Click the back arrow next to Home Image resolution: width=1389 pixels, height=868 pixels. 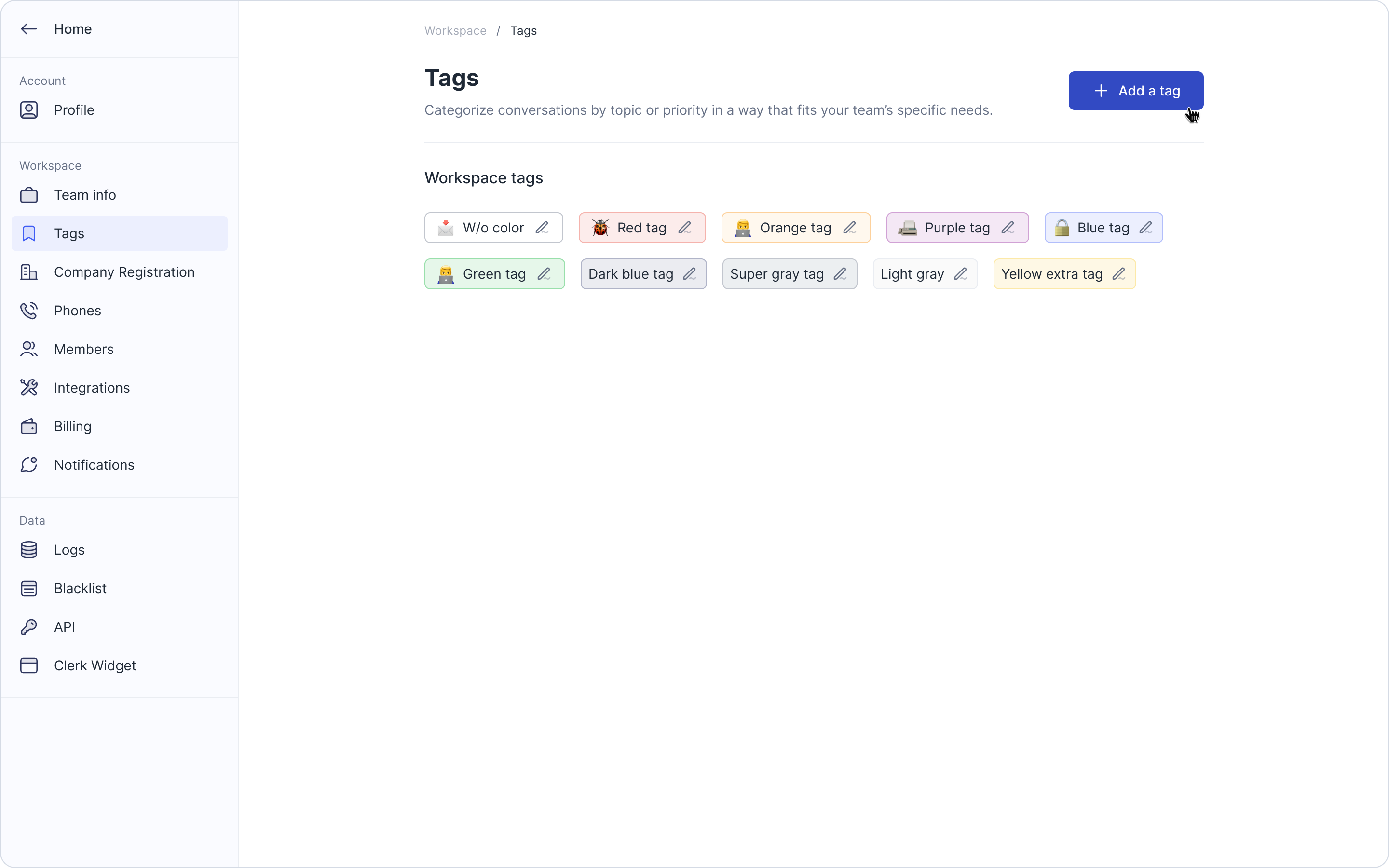(x=29, y=29)
